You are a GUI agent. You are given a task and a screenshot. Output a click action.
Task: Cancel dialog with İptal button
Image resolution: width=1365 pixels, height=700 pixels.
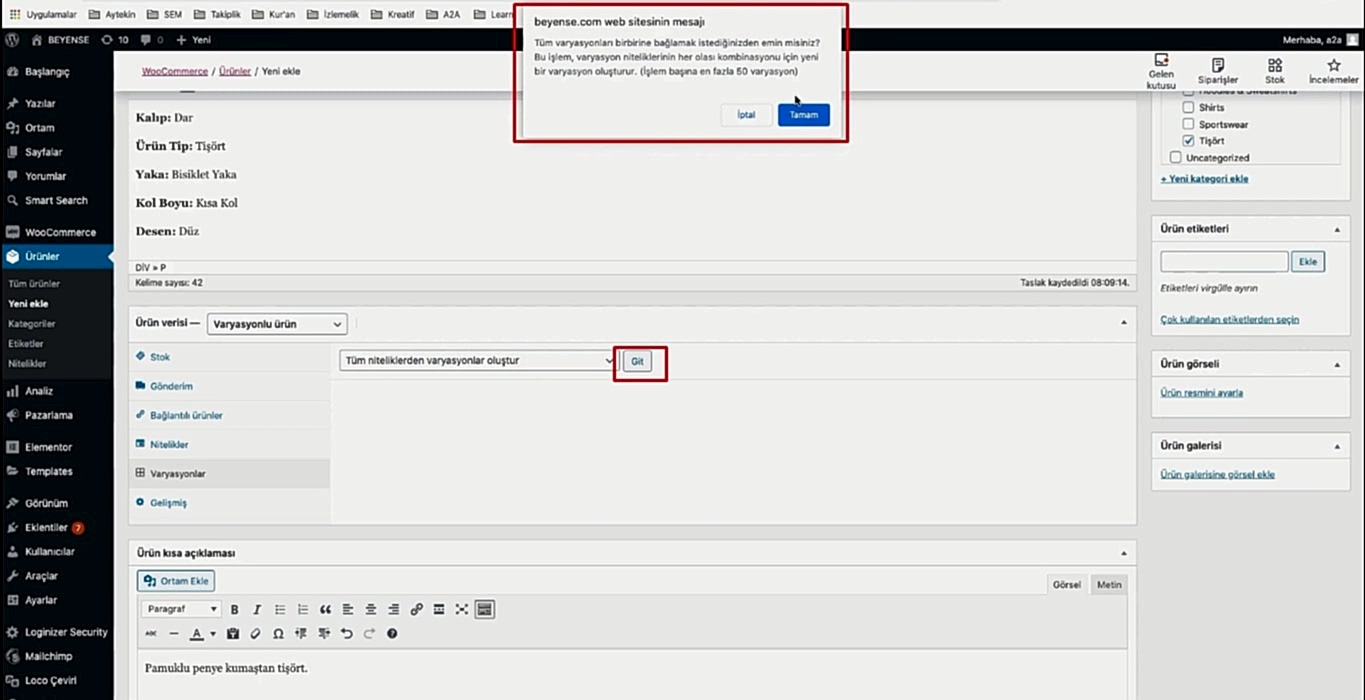[x=746, y=115]
